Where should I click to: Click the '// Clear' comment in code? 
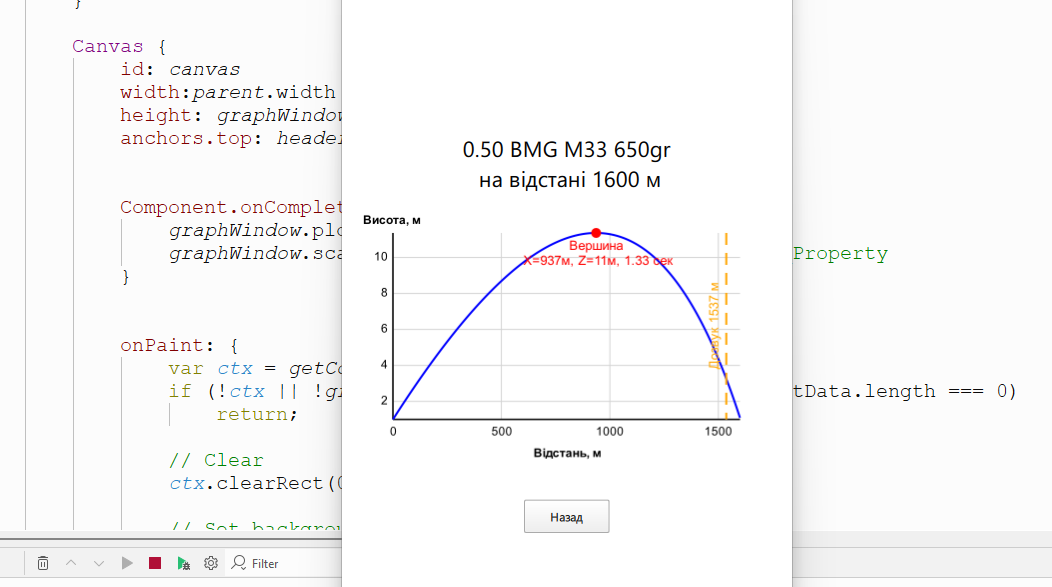[216, 460]
